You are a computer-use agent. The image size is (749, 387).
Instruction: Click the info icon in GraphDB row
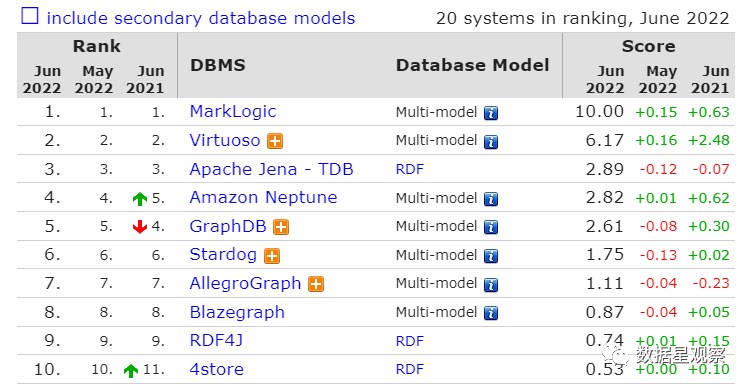tap(491, 228)
